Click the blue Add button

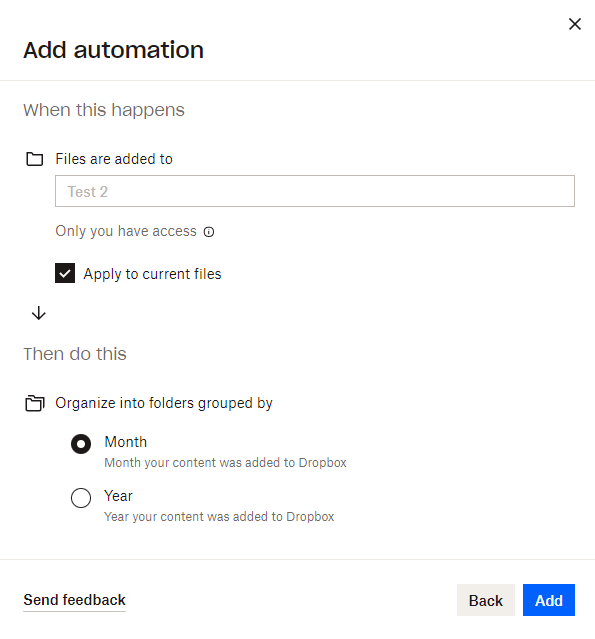point(549,600)
